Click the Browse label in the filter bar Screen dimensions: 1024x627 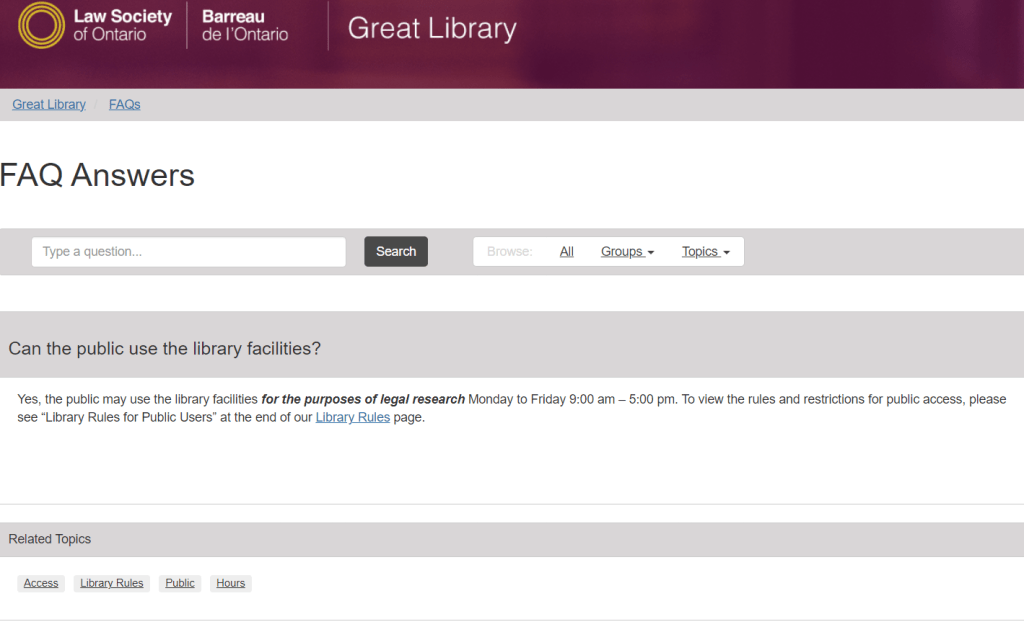(509, 252)
